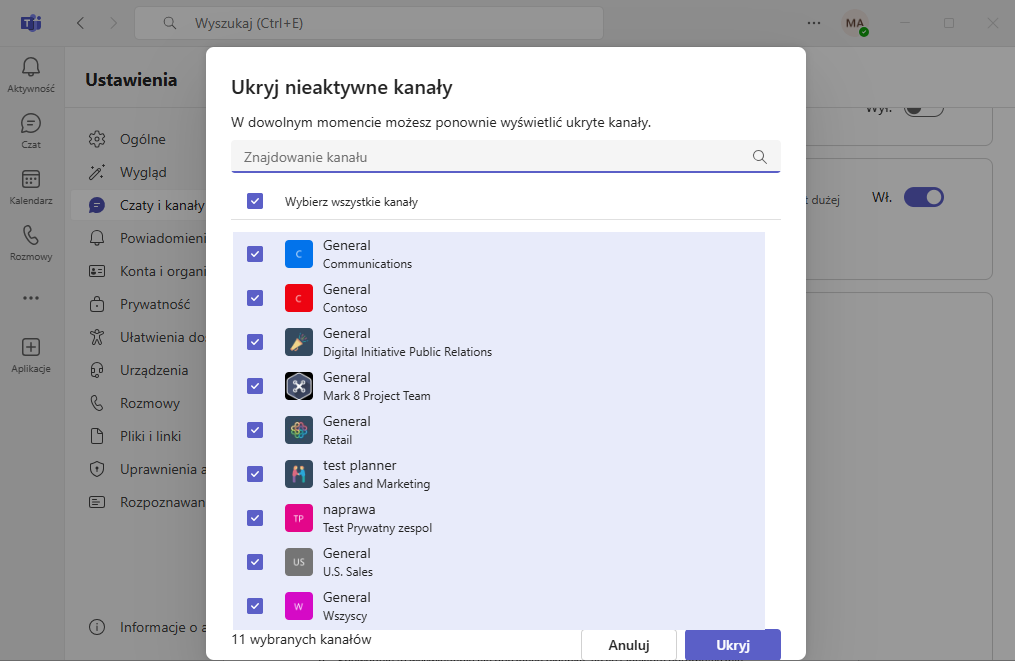Open the MA profile avatar
1015x661 pixels.
[854, 23]
